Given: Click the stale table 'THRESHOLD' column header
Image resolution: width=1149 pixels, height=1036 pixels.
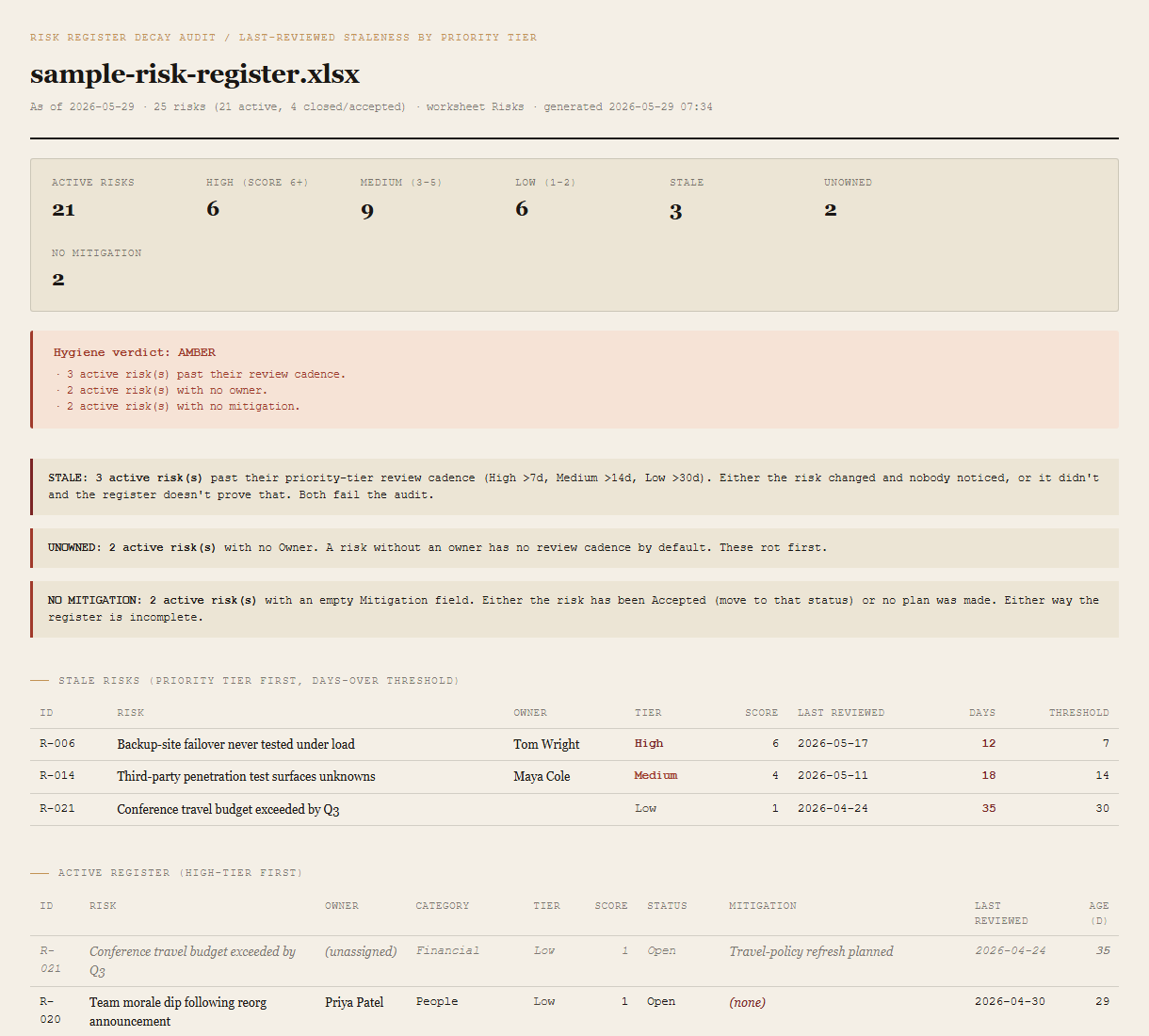Looking at the screenshot, I should click(1079, 713).
